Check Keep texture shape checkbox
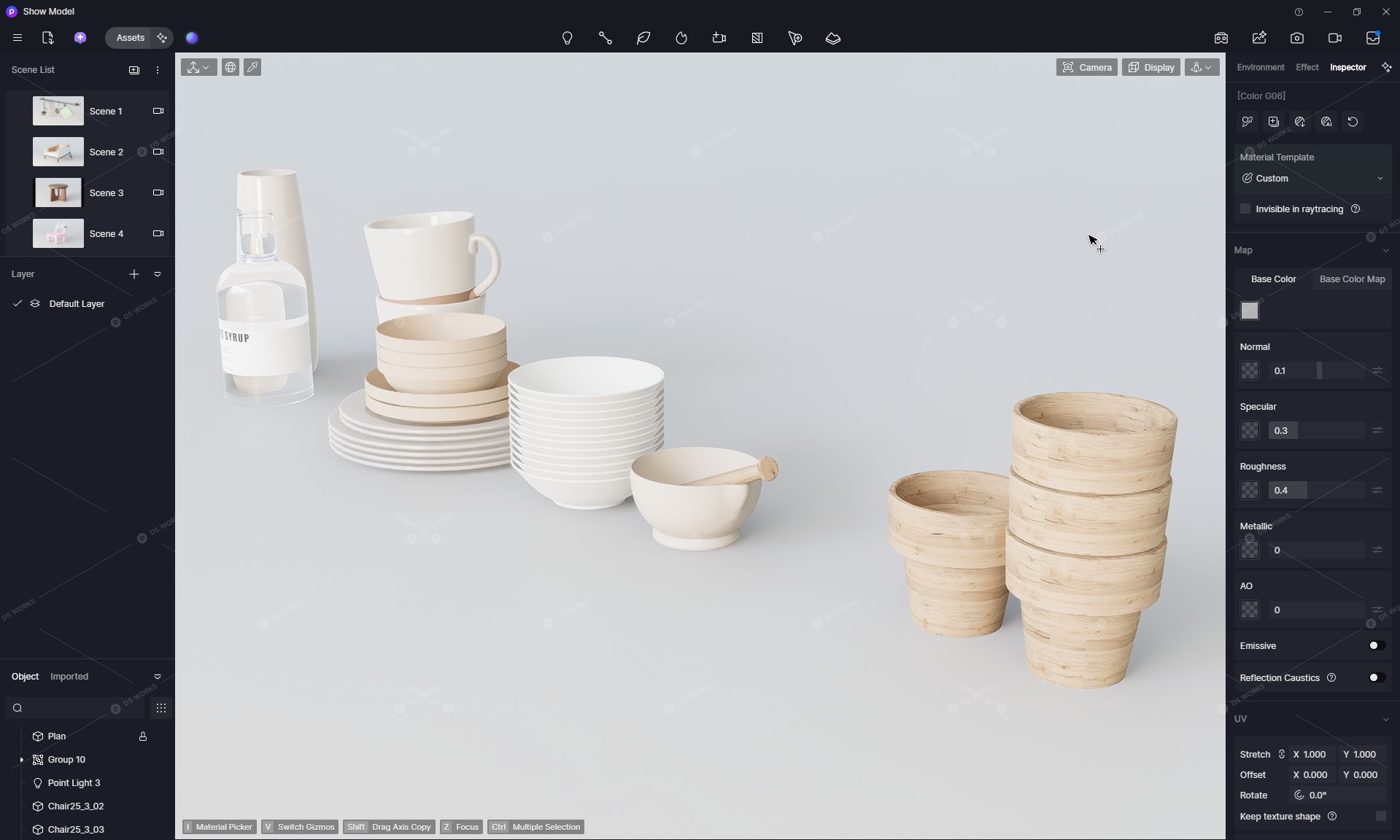Image resolution: width=1400 pixels, height=840 pixels. click(1380, 816)
